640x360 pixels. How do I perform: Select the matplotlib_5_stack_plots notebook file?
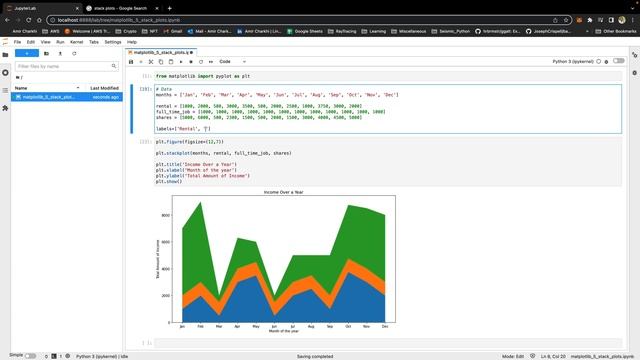[x=67, y=97]
